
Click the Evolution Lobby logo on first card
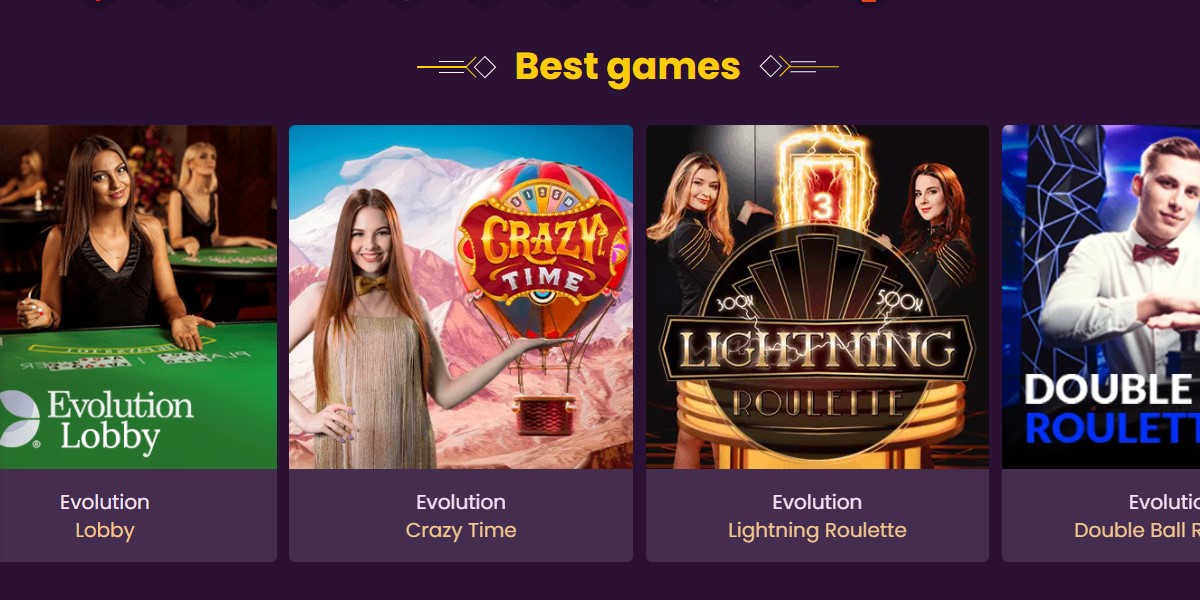(96, 420)
